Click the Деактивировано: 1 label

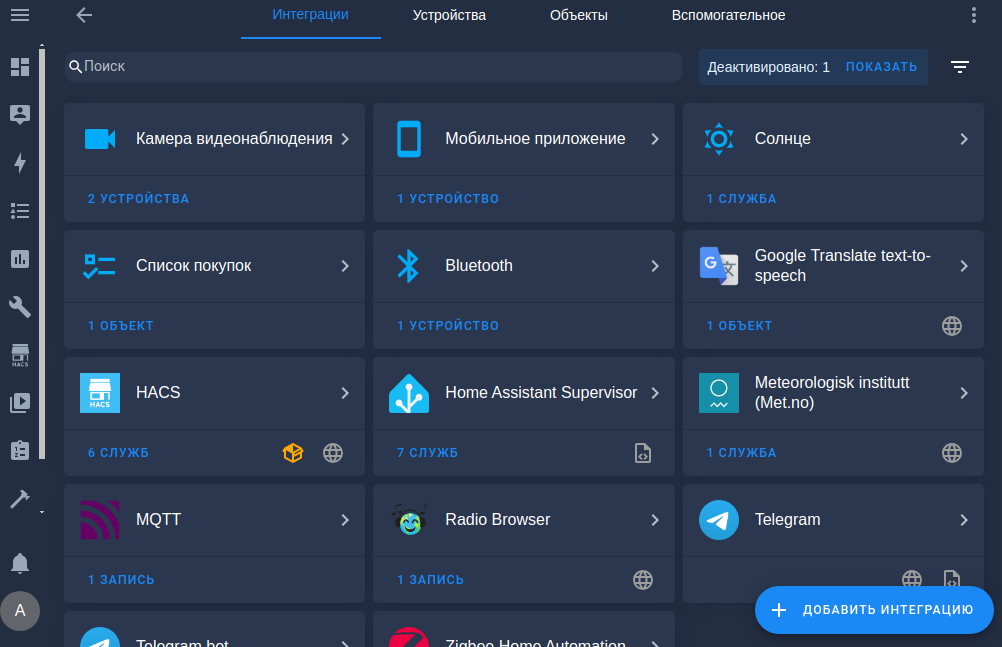click(768, 67)
